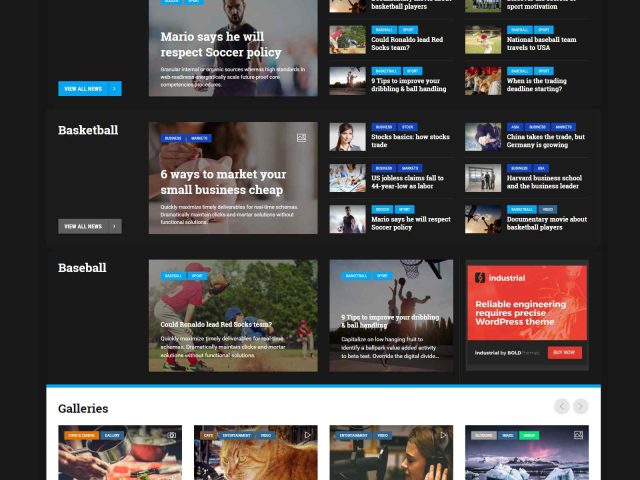Open the large 'Could Ronaldo lead Red Socks team?' card
The height and width of the screenshot is (480, 640).
(x=233, y=316)
